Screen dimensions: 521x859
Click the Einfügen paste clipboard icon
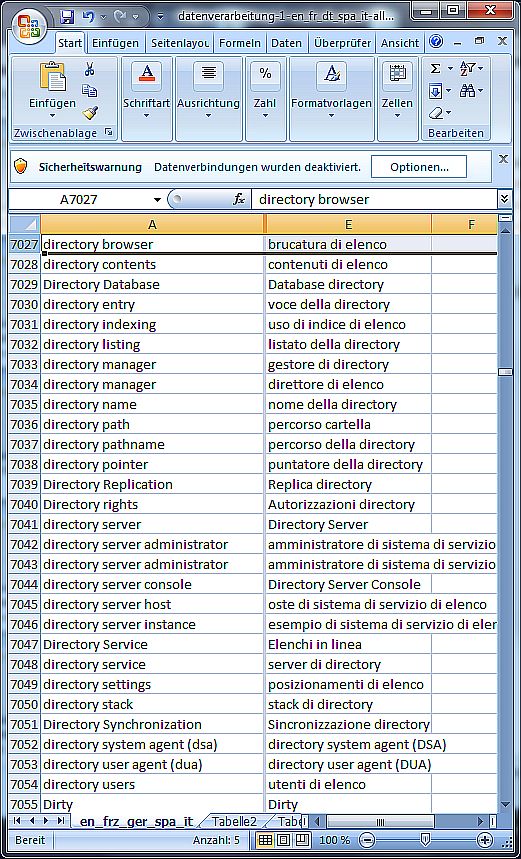(53, 77)
